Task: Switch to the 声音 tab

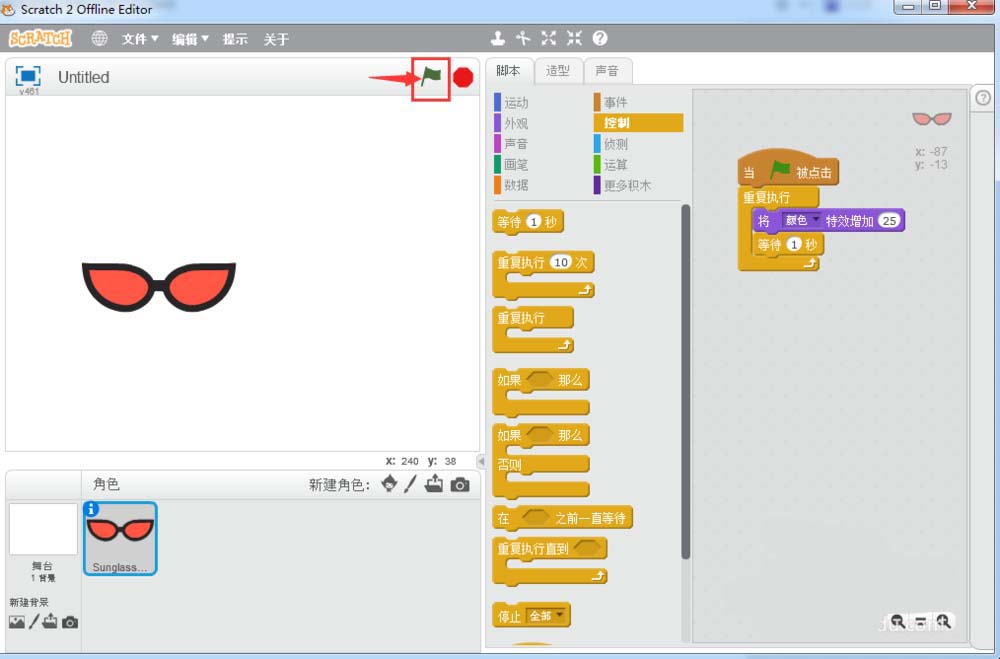Action: click(x=606, y=71)
